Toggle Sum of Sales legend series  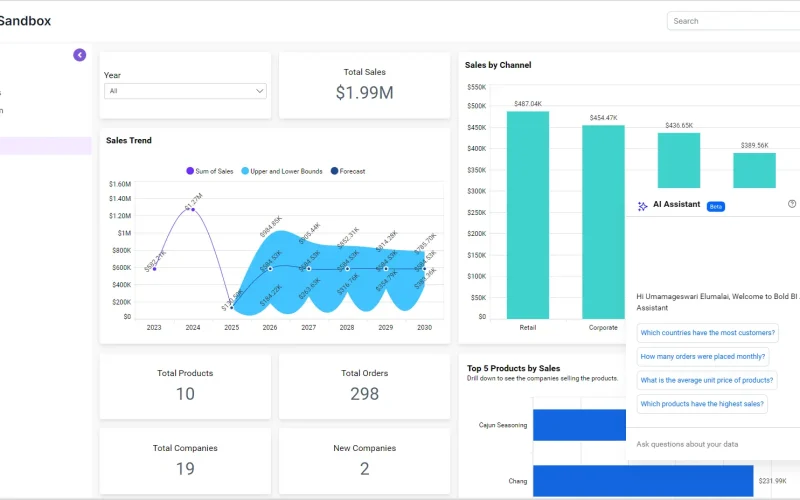[209, 171]
